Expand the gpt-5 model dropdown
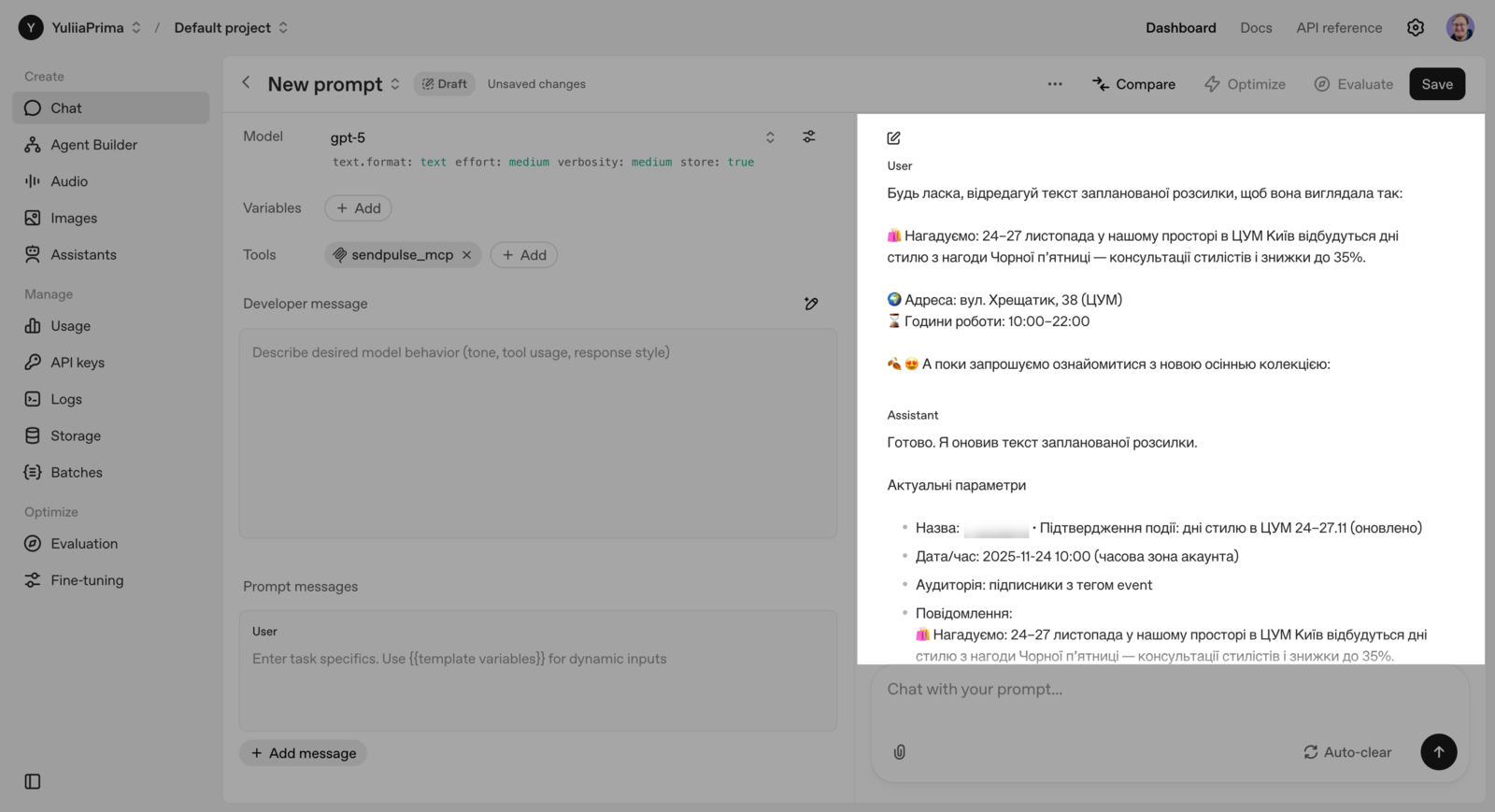The height and width of the screenshot is (812, 1495). 770,137
